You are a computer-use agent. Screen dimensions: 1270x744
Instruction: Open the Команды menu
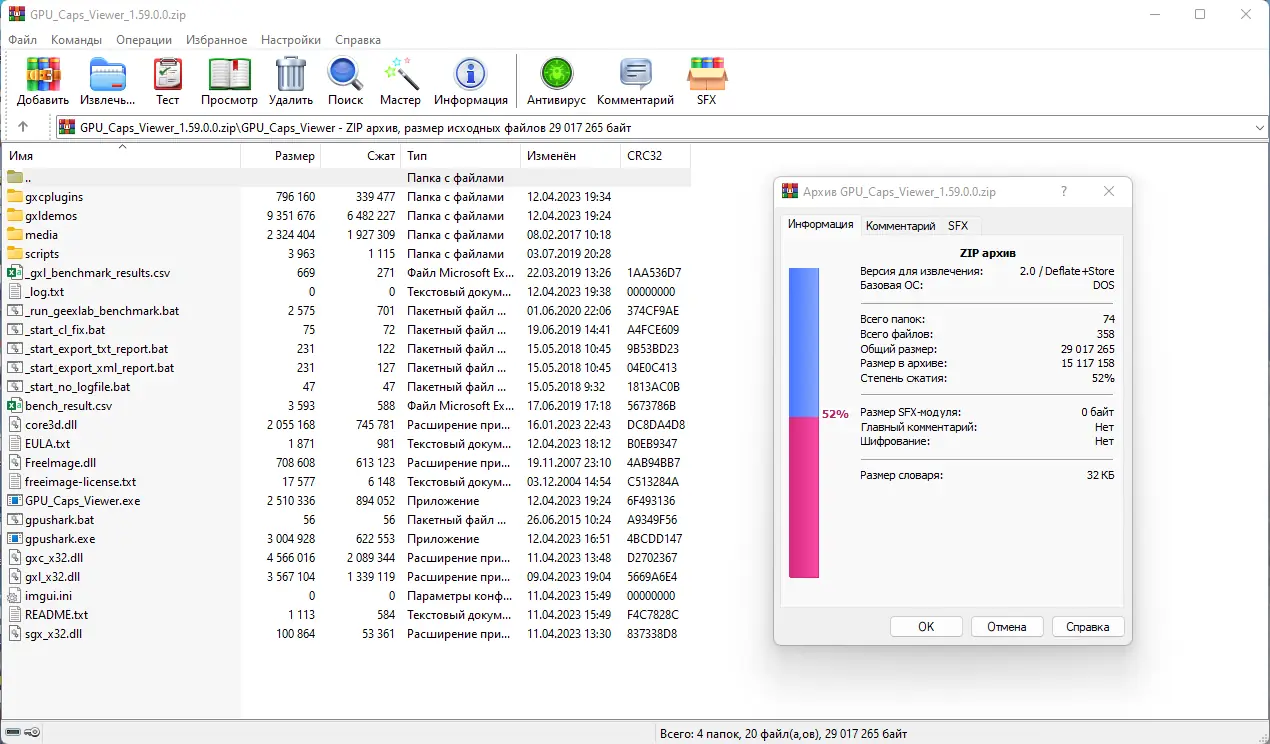[x=76, y=40]
